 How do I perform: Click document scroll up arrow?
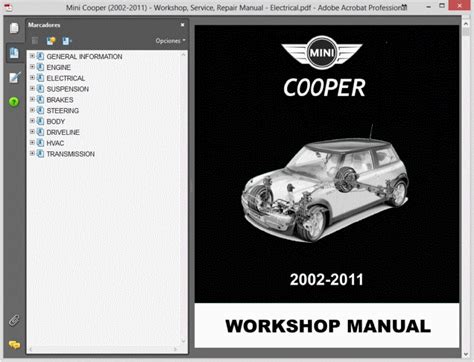point(466,24)
